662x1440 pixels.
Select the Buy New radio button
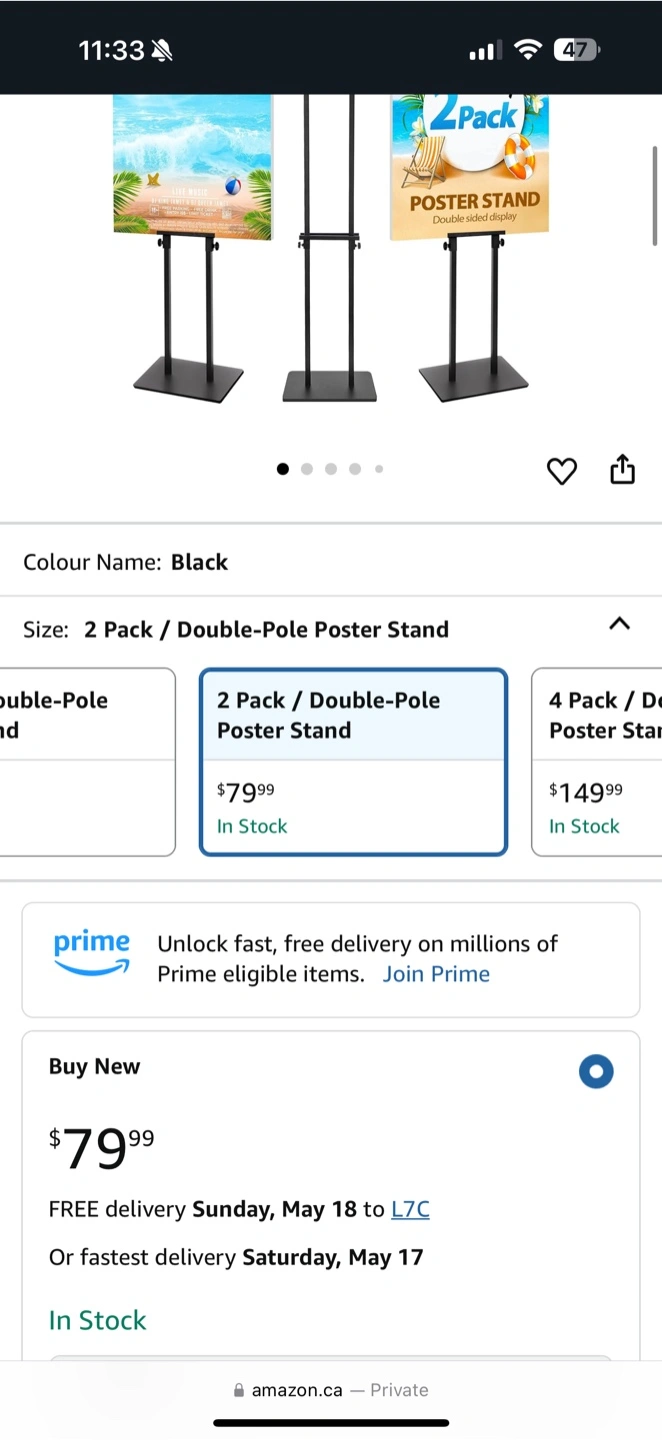[596, 1072]
